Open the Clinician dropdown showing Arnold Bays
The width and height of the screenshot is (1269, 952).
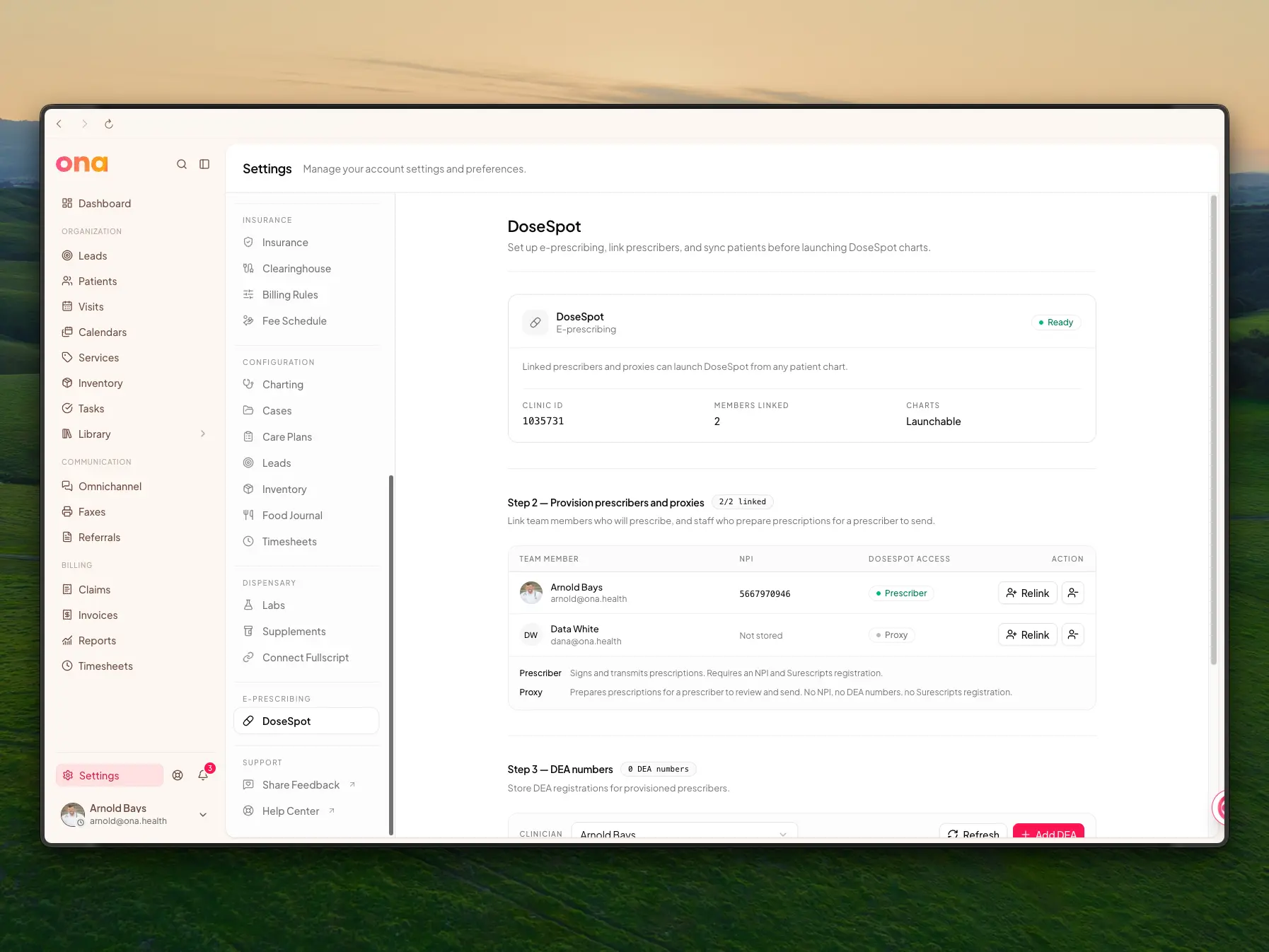click(x=684, y=831)
